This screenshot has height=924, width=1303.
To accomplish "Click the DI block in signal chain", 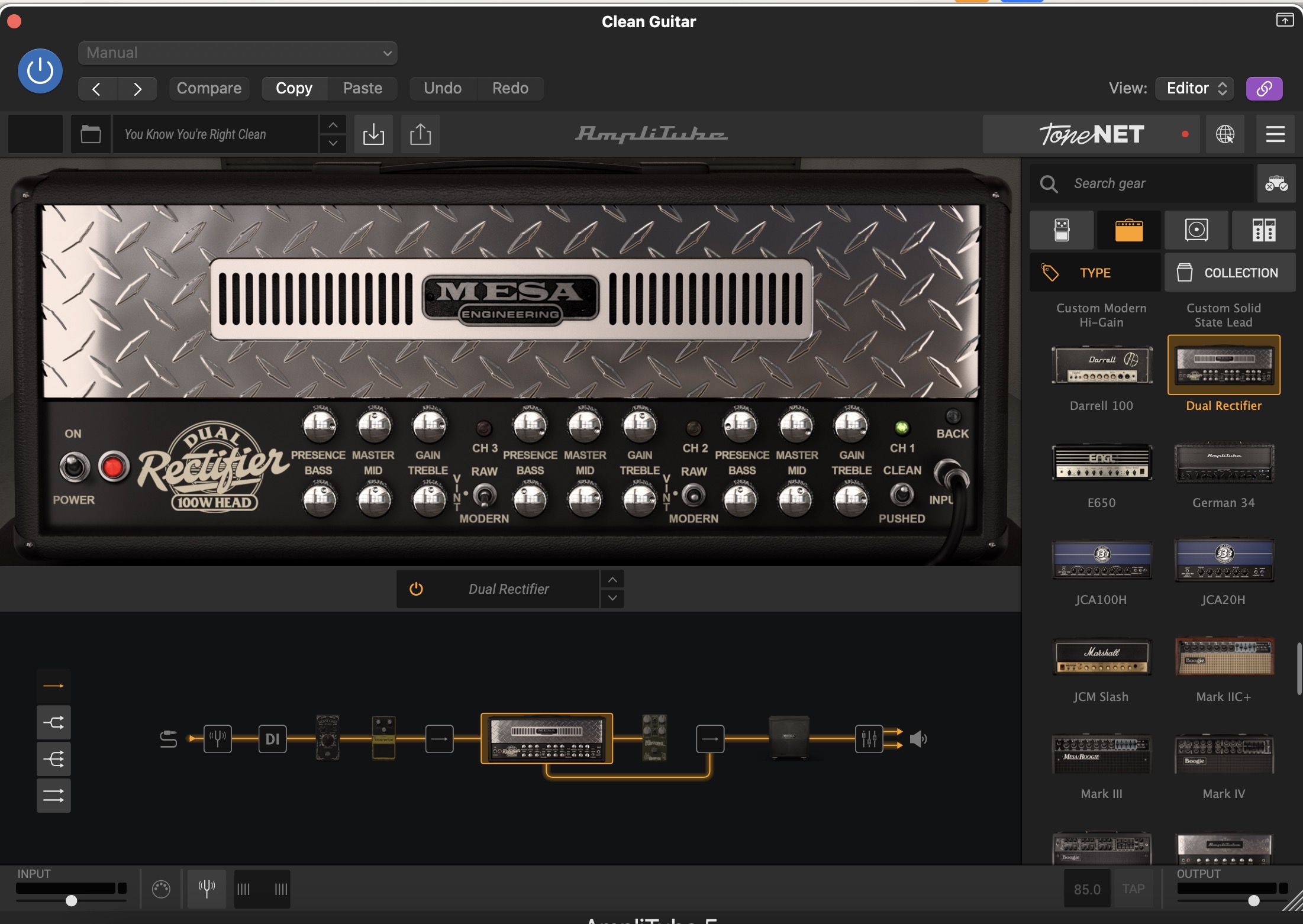I will 273,739.
